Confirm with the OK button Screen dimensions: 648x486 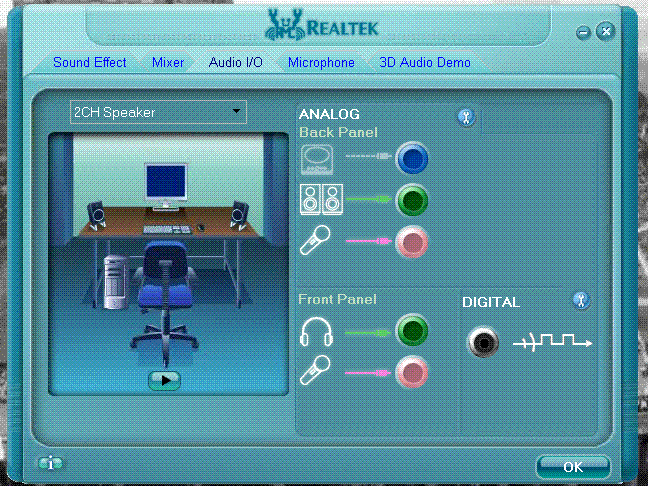tap(573, 467)
